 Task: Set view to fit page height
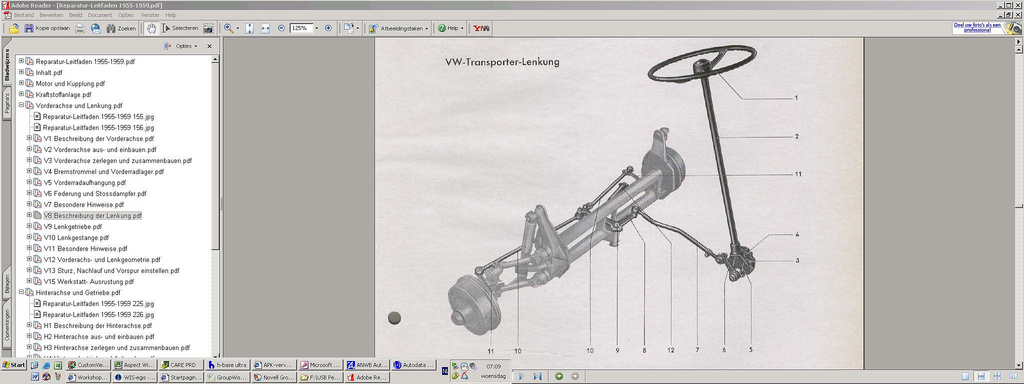pos(249,28)
